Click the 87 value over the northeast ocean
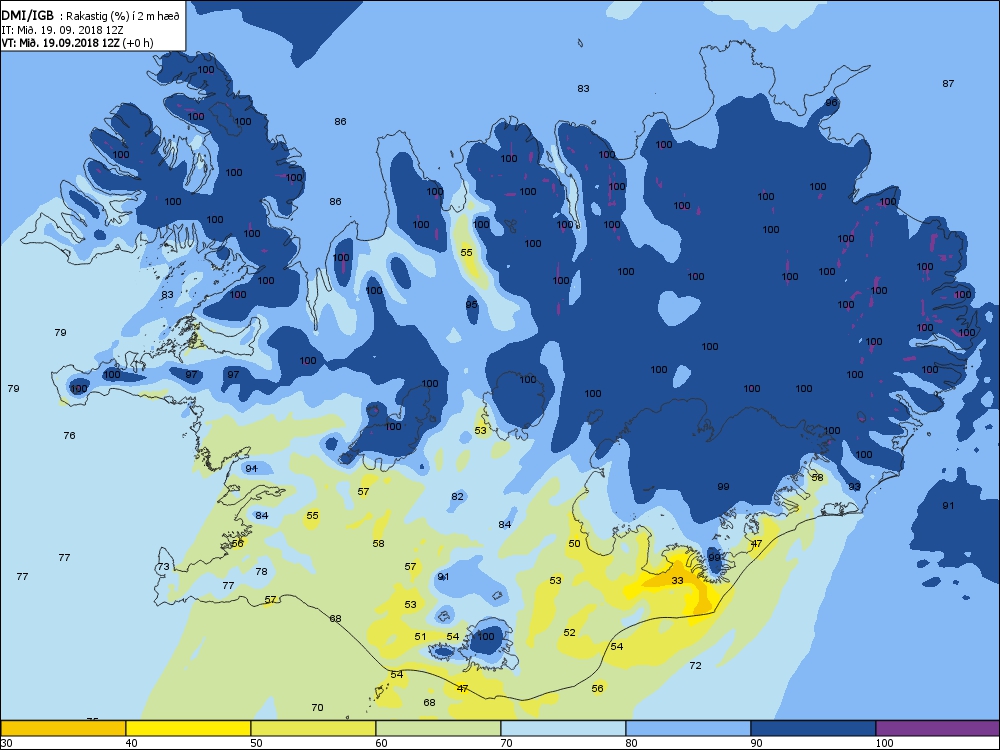Viewport: 1000px width, 750px height. tap(948, 84)
